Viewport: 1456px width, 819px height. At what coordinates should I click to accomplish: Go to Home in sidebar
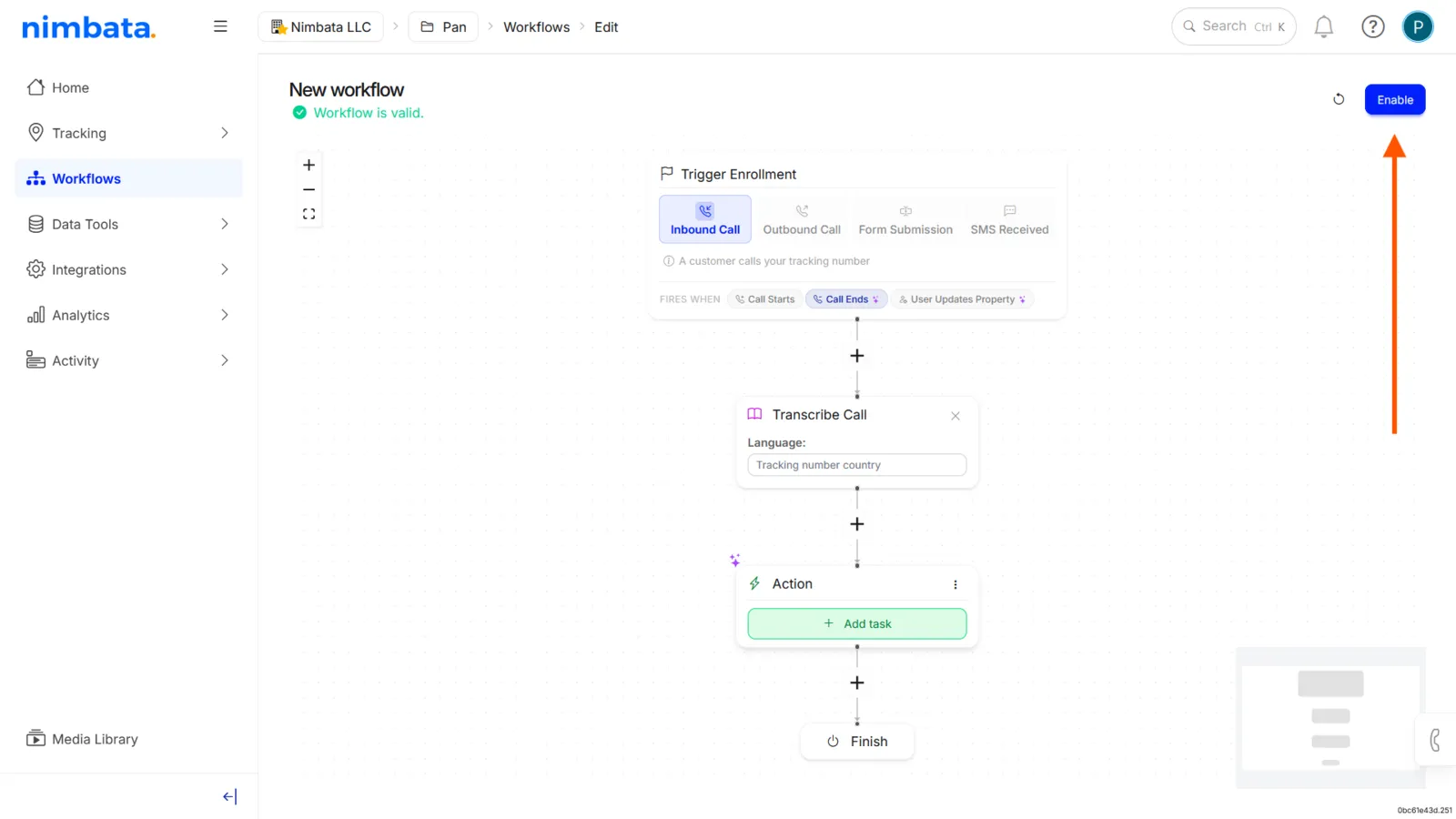point(128,87)
